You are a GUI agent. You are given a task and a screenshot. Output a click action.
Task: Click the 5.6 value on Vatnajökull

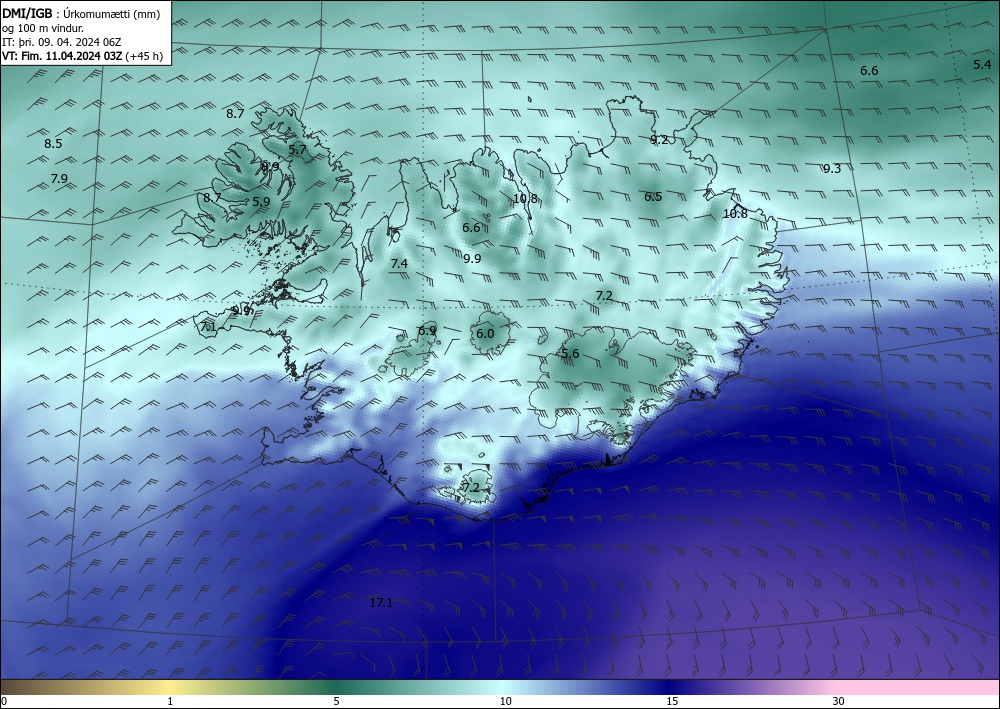coord(570,354)
